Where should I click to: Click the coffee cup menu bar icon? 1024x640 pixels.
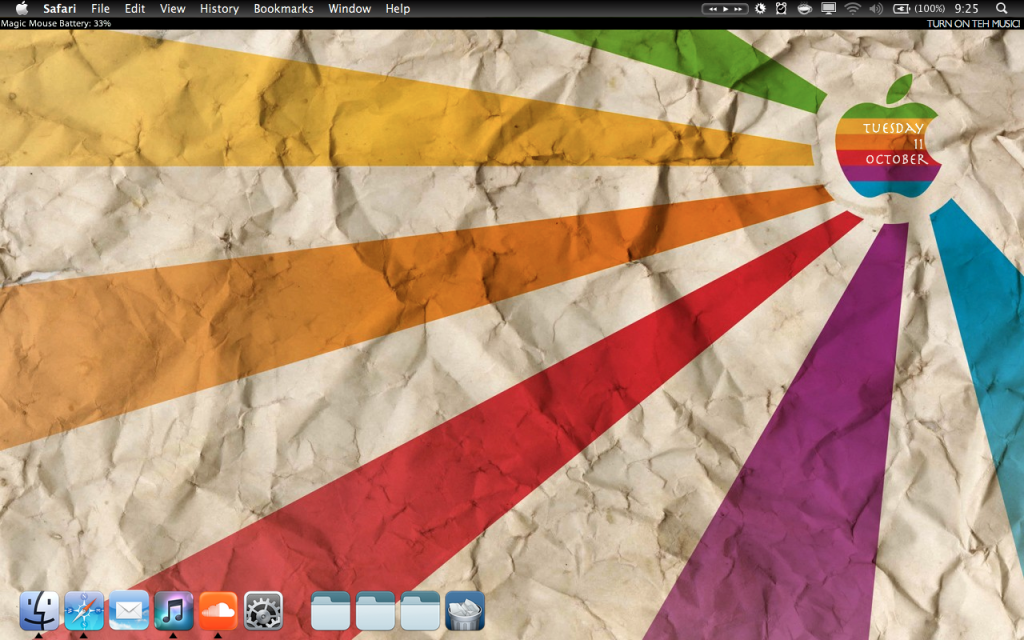click(805, 8)
